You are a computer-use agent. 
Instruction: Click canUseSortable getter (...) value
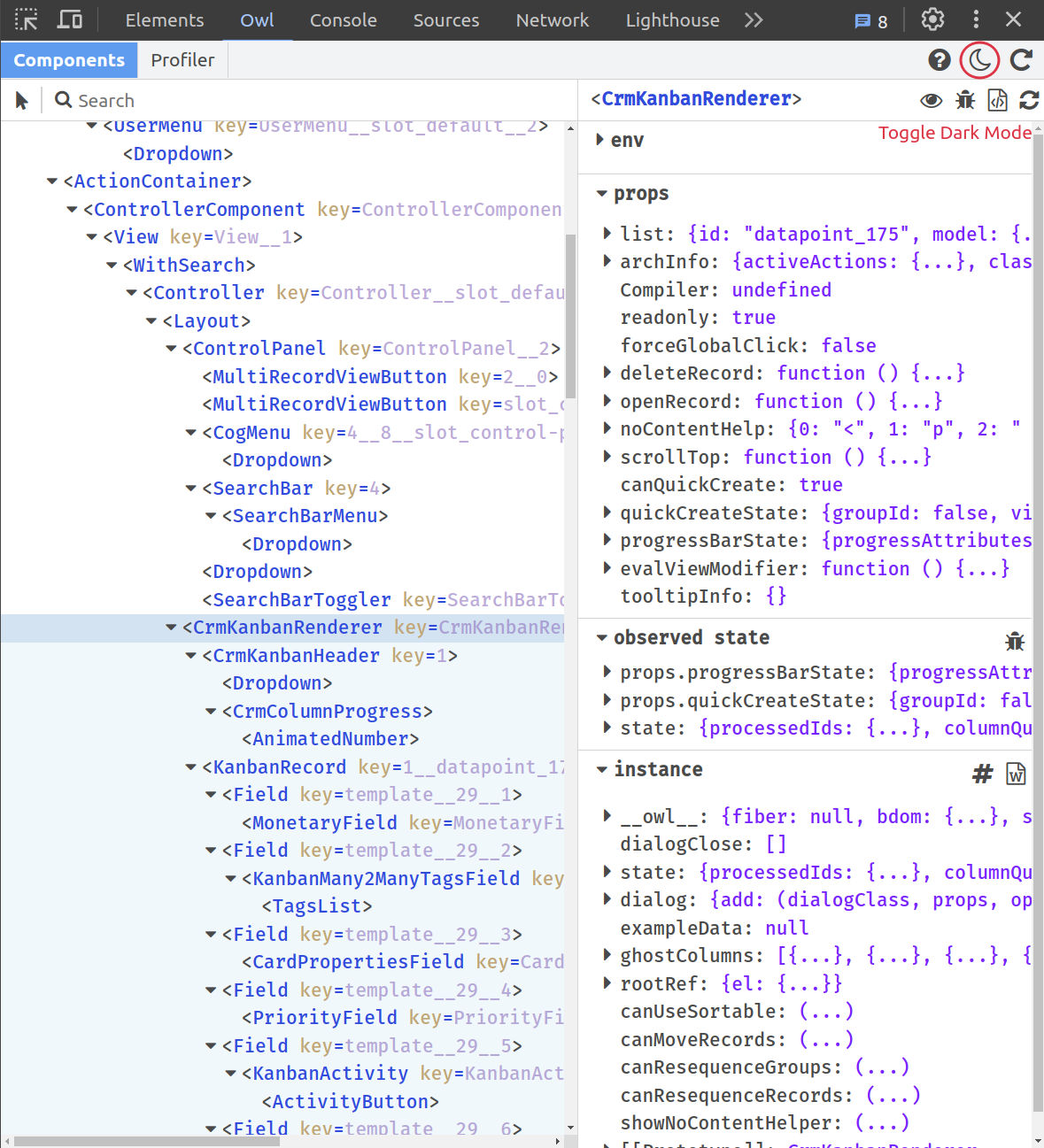tap(826, 1011)
